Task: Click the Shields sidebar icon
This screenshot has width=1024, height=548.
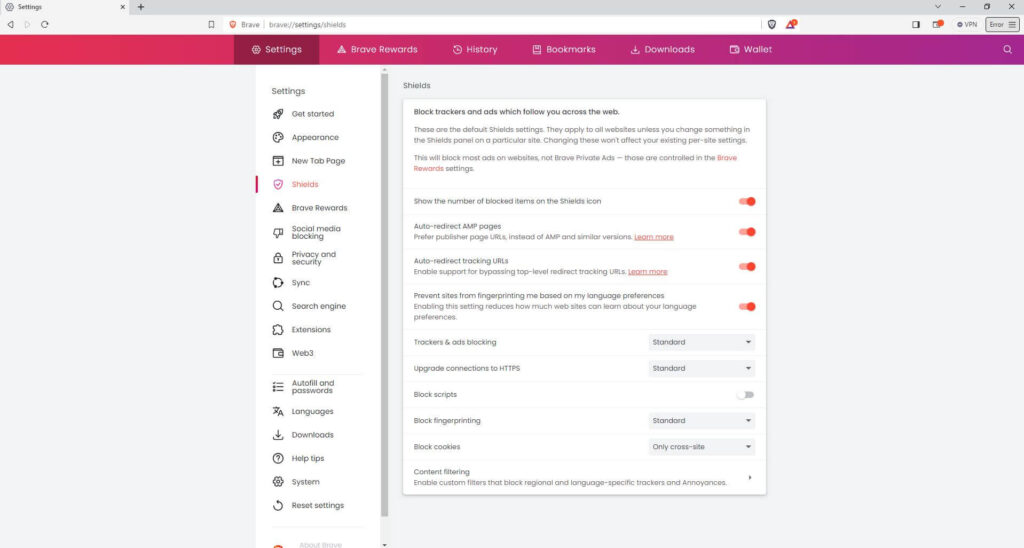Action: pyautogui.click(x=278, y=184)
